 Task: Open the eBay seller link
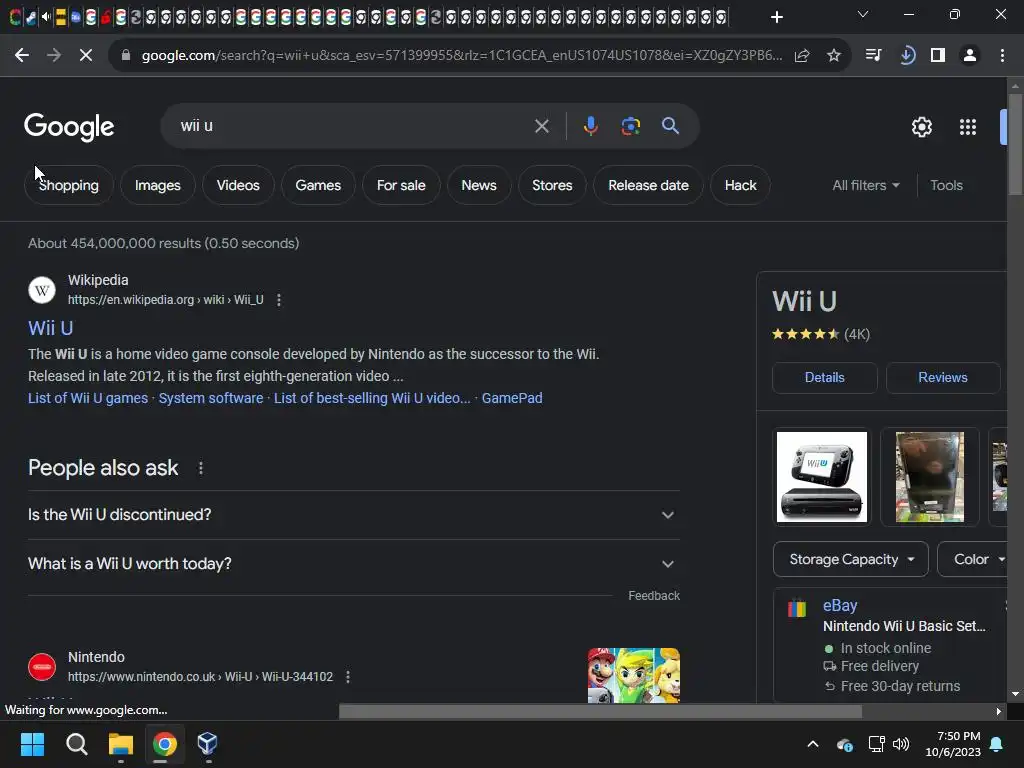[x=840, y=605]
